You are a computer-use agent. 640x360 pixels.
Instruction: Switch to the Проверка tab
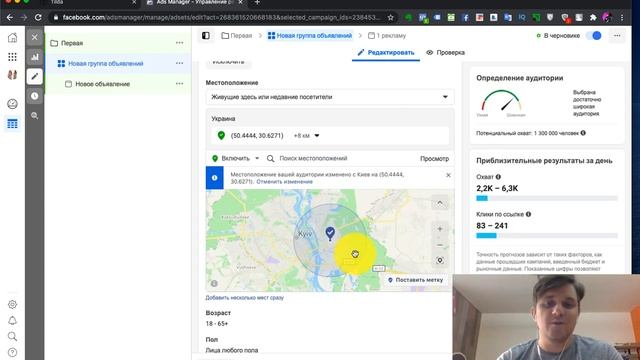pyautogui.click(x=445, y=53)
